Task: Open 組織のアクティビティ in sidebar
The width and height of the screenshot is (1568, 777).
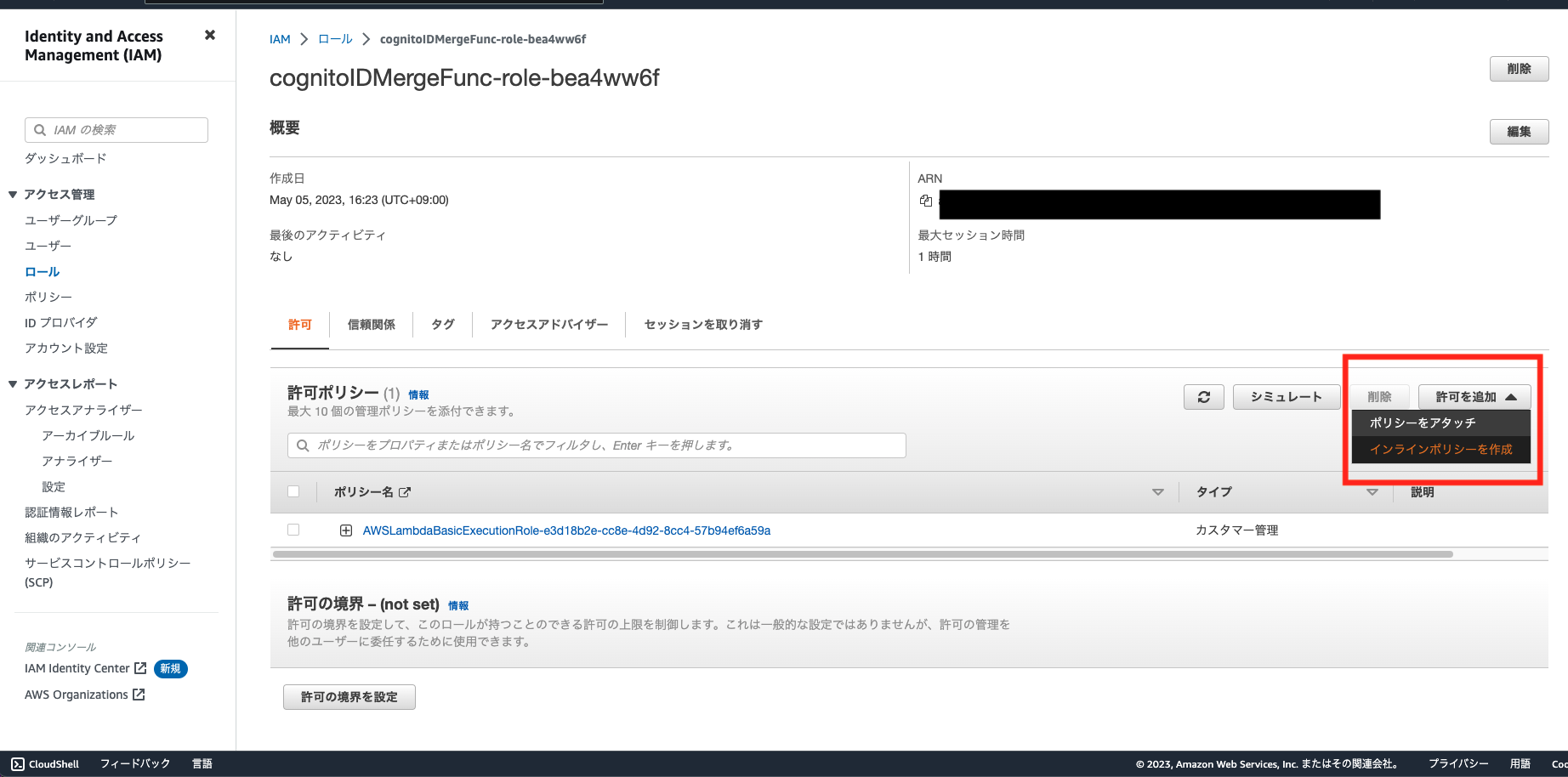Action: 82,538
